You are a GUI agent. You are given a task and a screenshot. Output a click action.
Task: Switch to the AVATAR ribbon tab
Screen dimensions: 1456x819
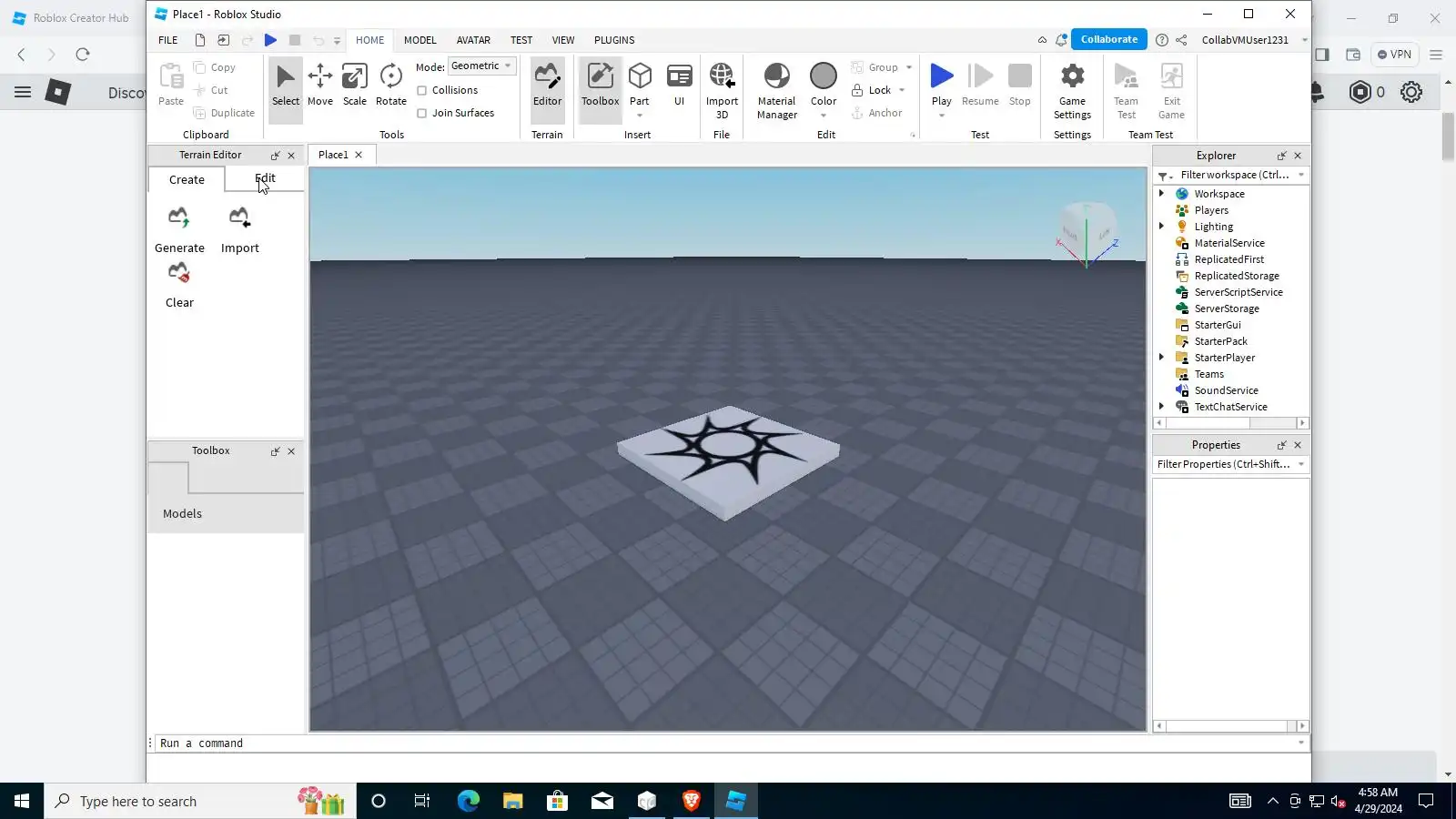[473, 40]
